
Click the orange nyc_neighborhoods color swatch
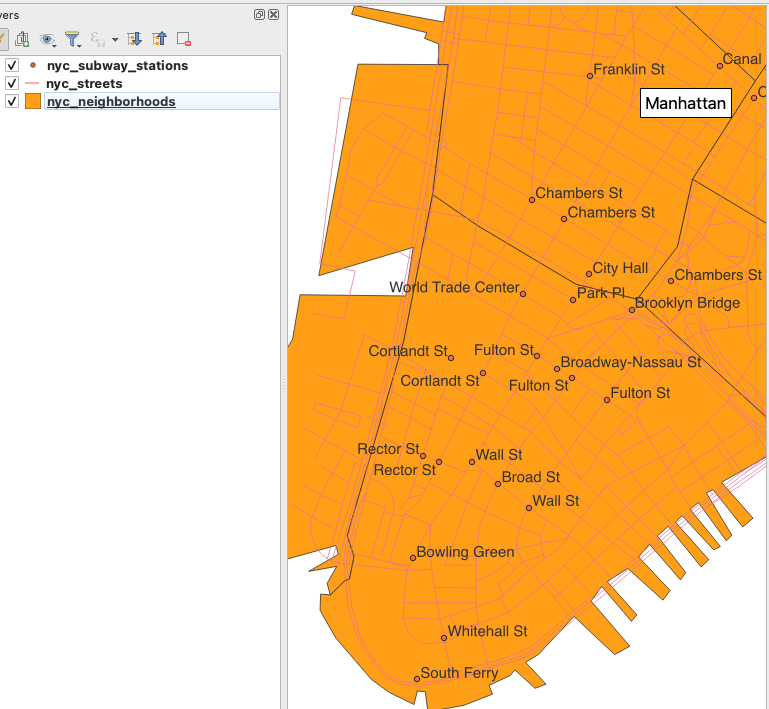(33, 102)
